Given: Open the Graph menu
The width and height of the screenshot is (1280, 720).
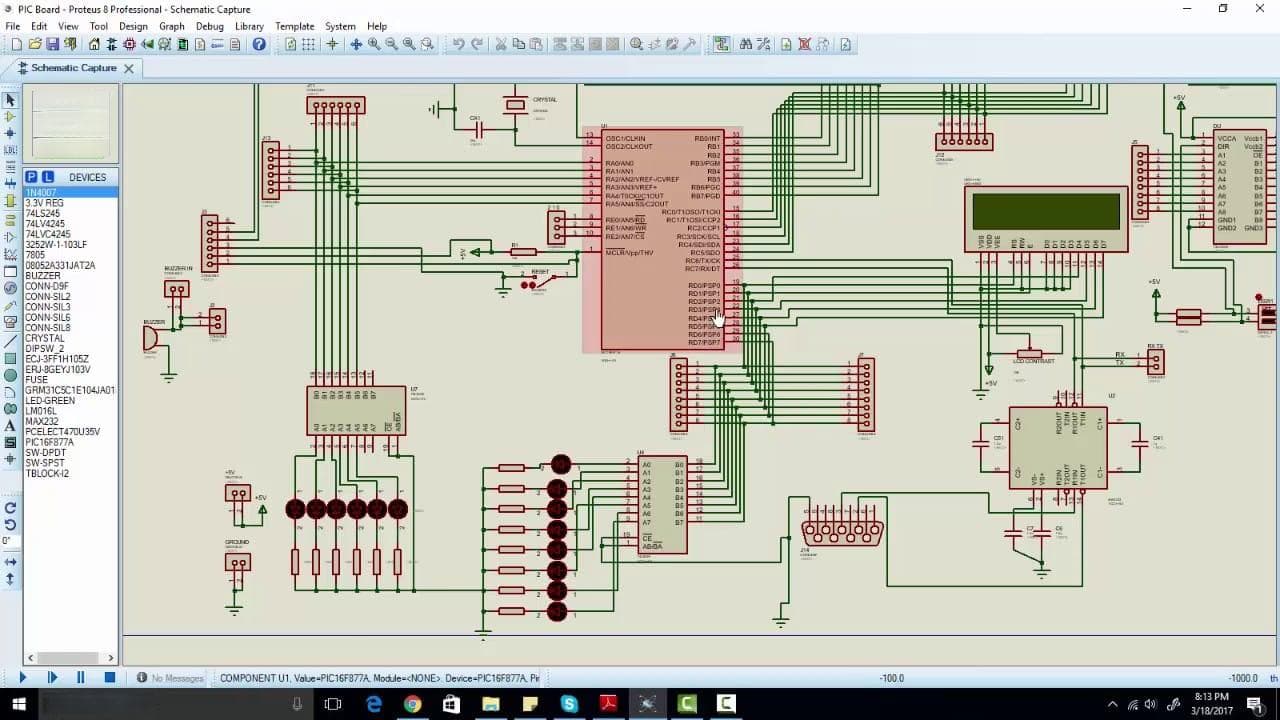Looking at the screenshot, I should coord(171,26).
